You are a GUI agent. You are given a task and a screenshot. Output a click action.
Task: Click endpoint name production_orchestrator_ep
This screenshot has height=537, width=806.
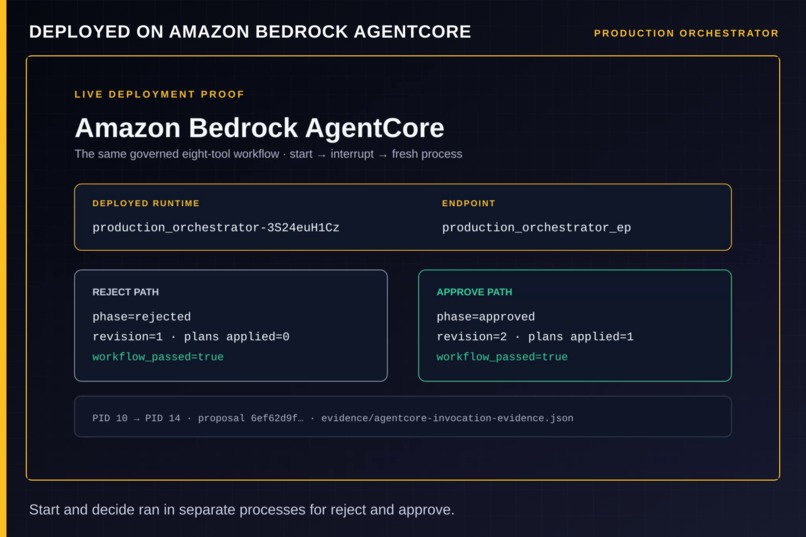pos(536,228)
